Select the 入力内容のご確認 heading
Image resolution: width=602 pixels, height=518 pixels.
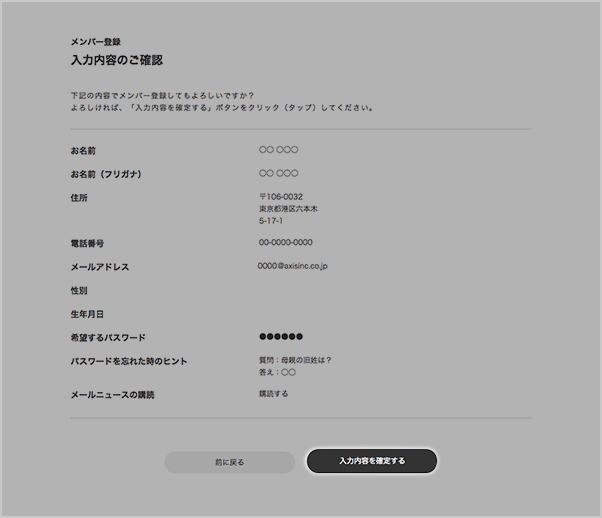[117, 60]
